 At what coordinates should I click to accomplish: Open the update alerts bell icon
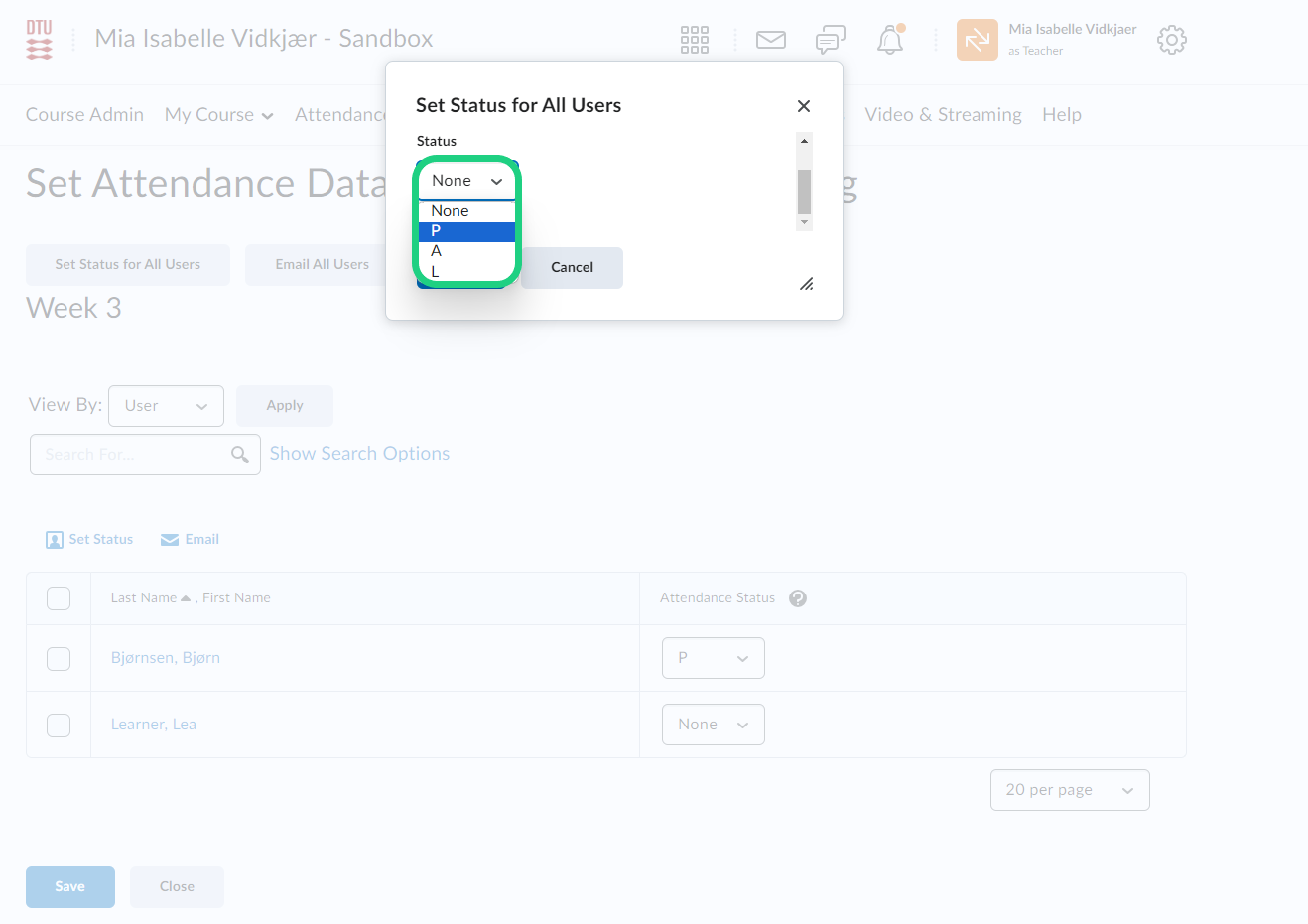coord(890,40)
